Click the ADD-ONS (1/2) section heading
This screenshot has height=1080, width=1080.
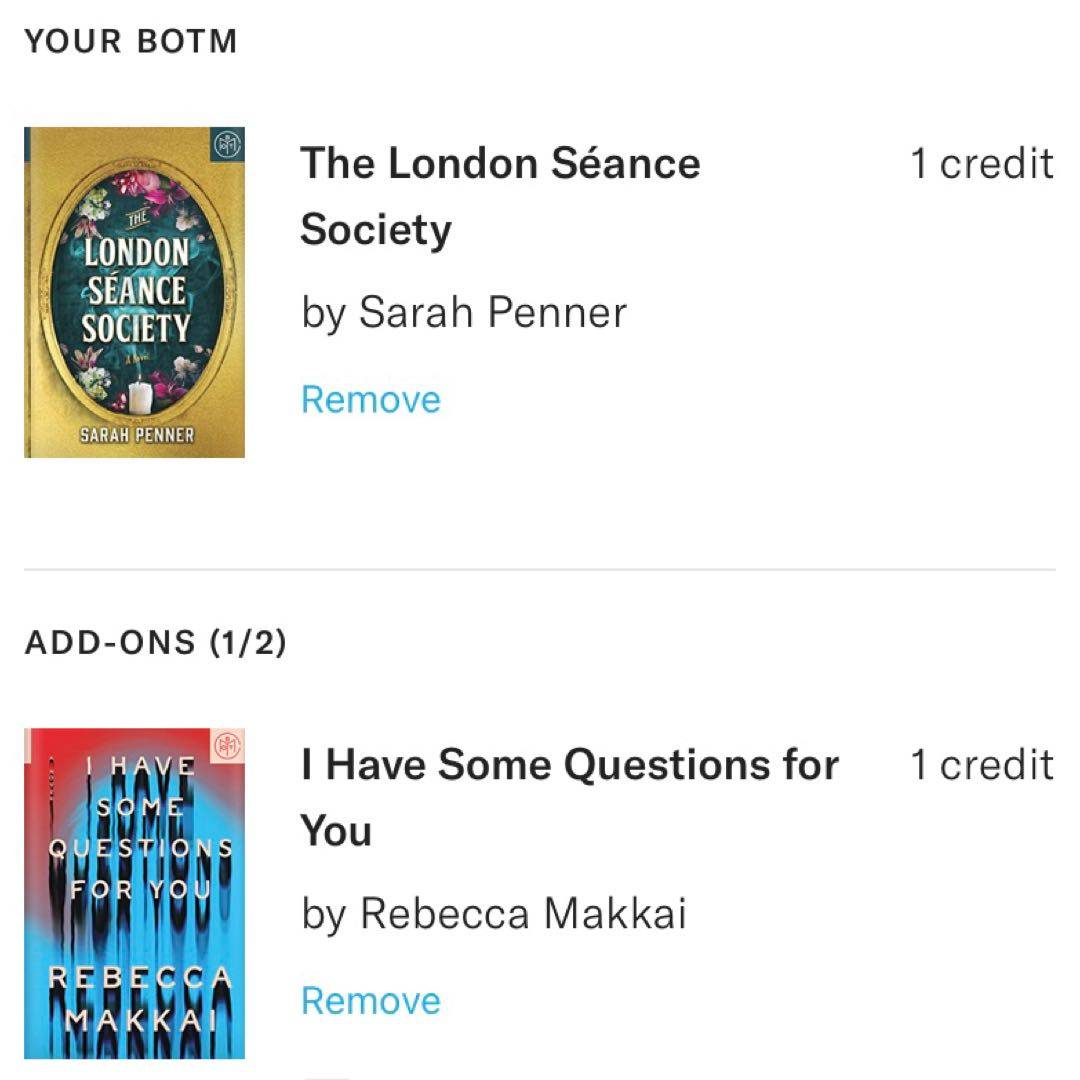pyautogui.click(x=155, y=643)
